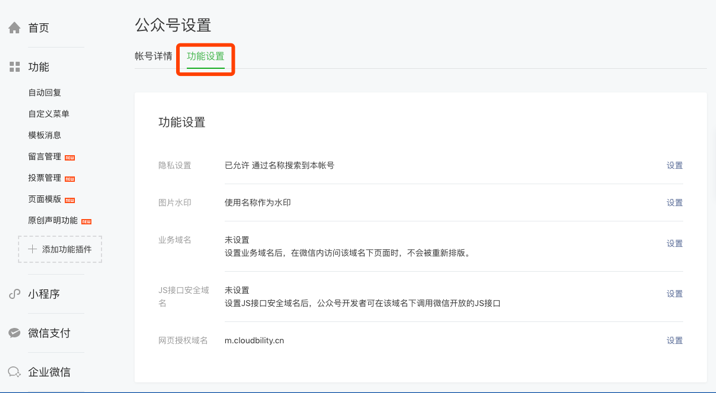Click the mini program link icon beside 小程序
This screenshot has height=393, width=716.
click(15, 294)
